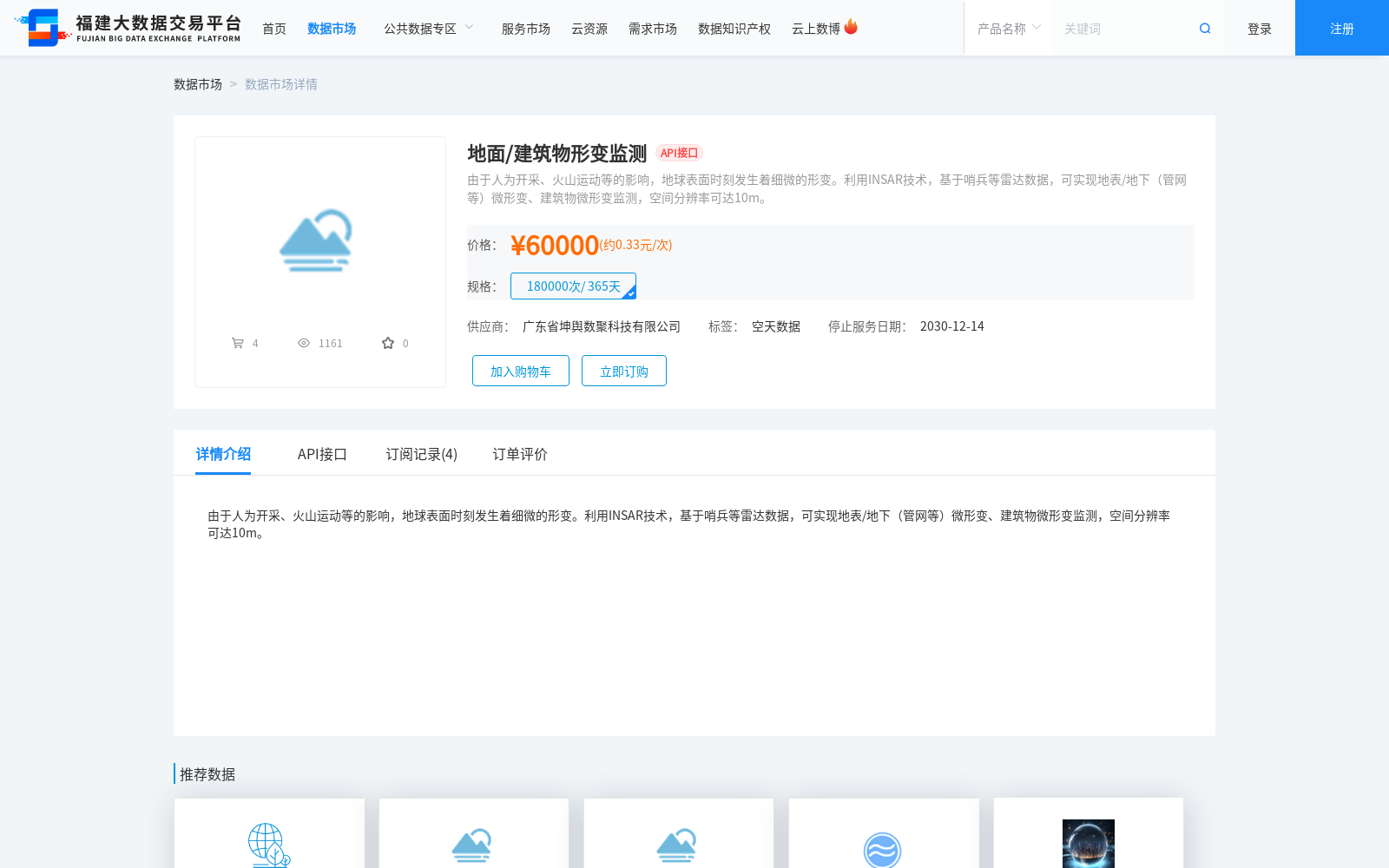
Task: Click the Fujian Big Data Exchange Platform logo
Action: (x=128, y=28)
